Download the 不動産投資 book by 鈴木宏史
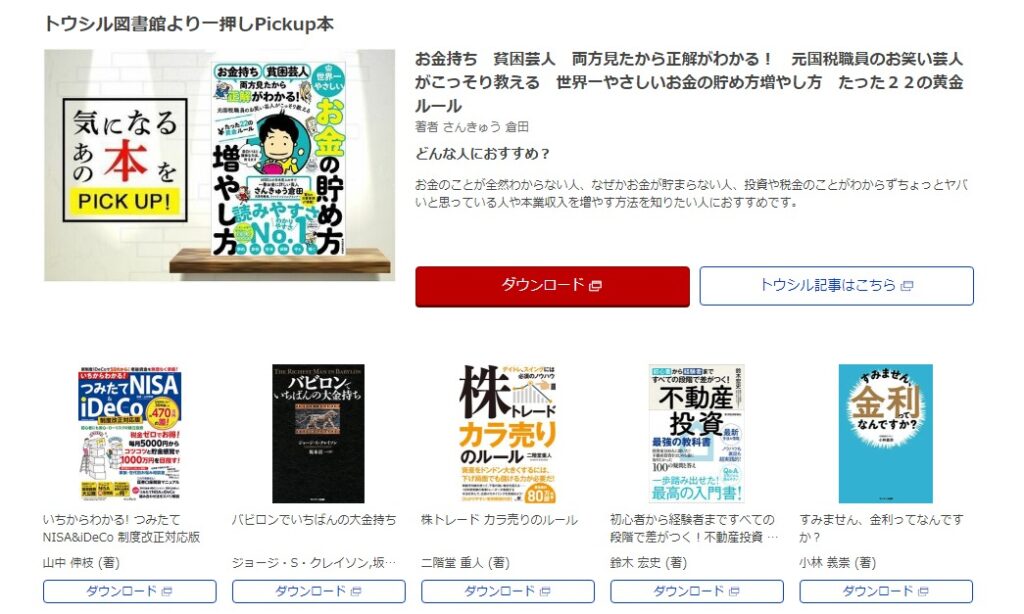This screenshot has width=1024, height=614. (697, 591)
